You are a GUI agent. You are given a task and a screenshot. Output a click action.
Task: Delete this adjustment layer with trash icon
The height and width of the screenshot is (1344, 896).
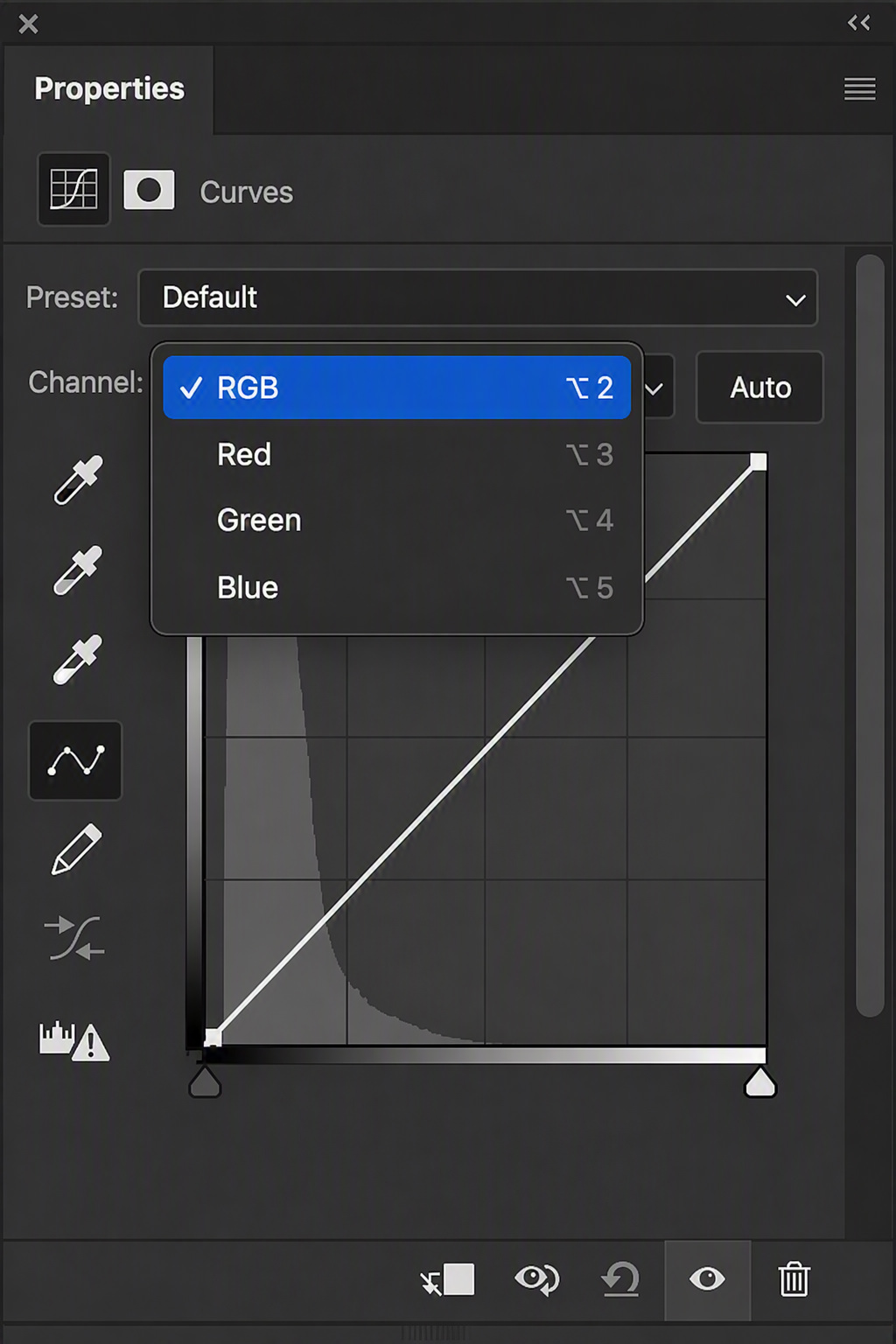[x=794, y=1279]
